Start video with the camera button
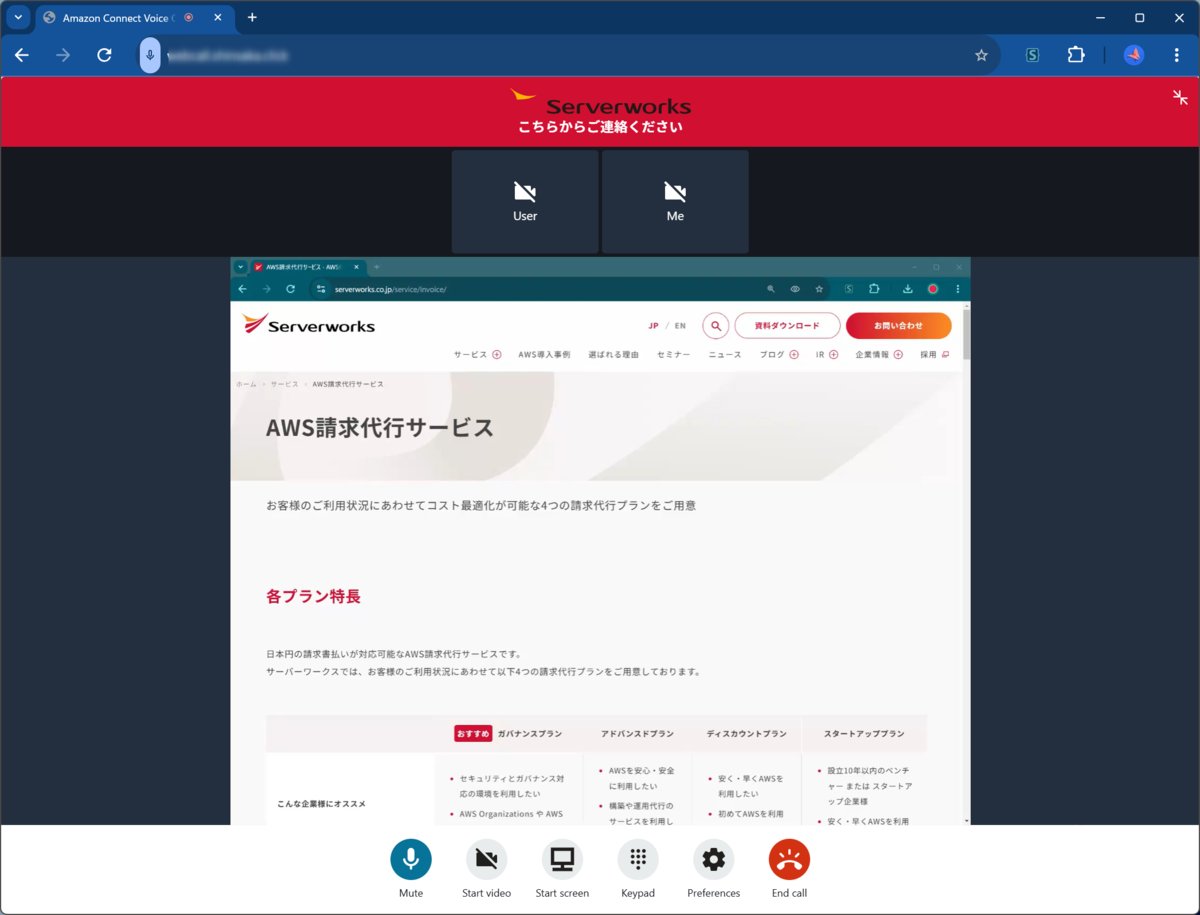Viewport: 1200px width, 915px height. 487,859
